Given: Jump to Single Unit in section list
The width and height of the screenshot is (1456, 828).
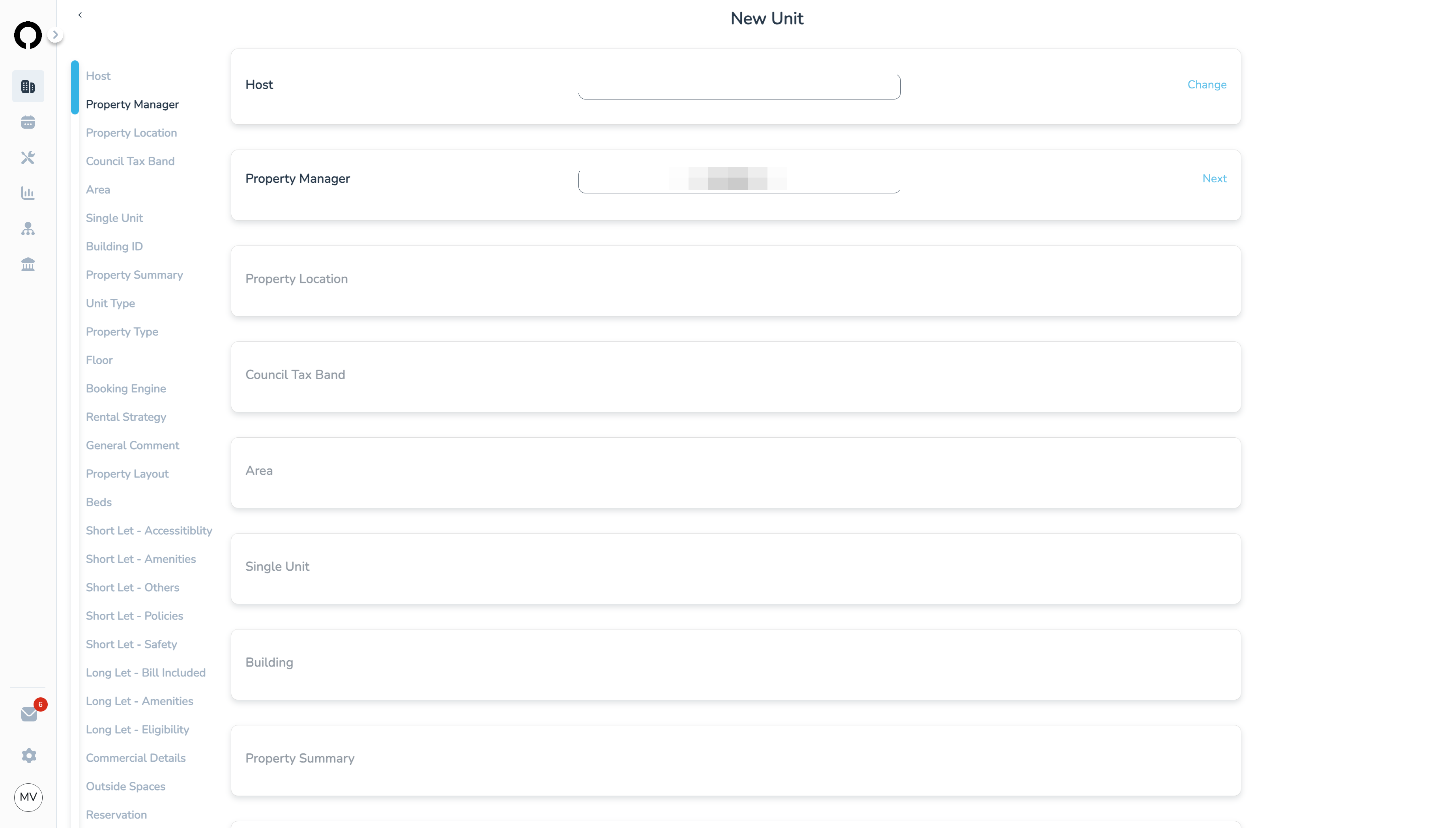Looking at the screenshot, I should point(114,218).
